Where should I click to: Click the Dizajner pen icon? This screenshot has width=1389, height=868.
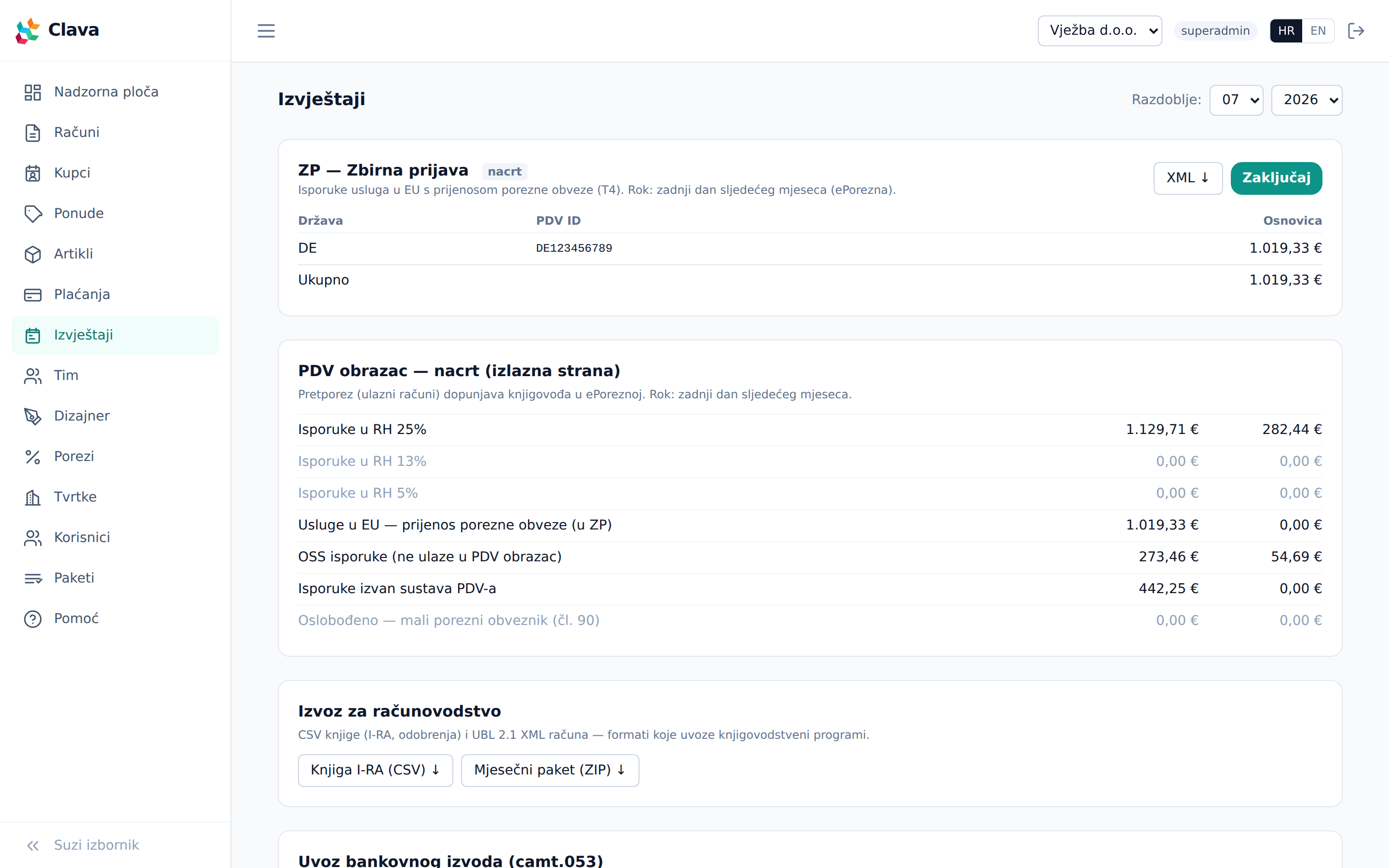coord(33,416)
